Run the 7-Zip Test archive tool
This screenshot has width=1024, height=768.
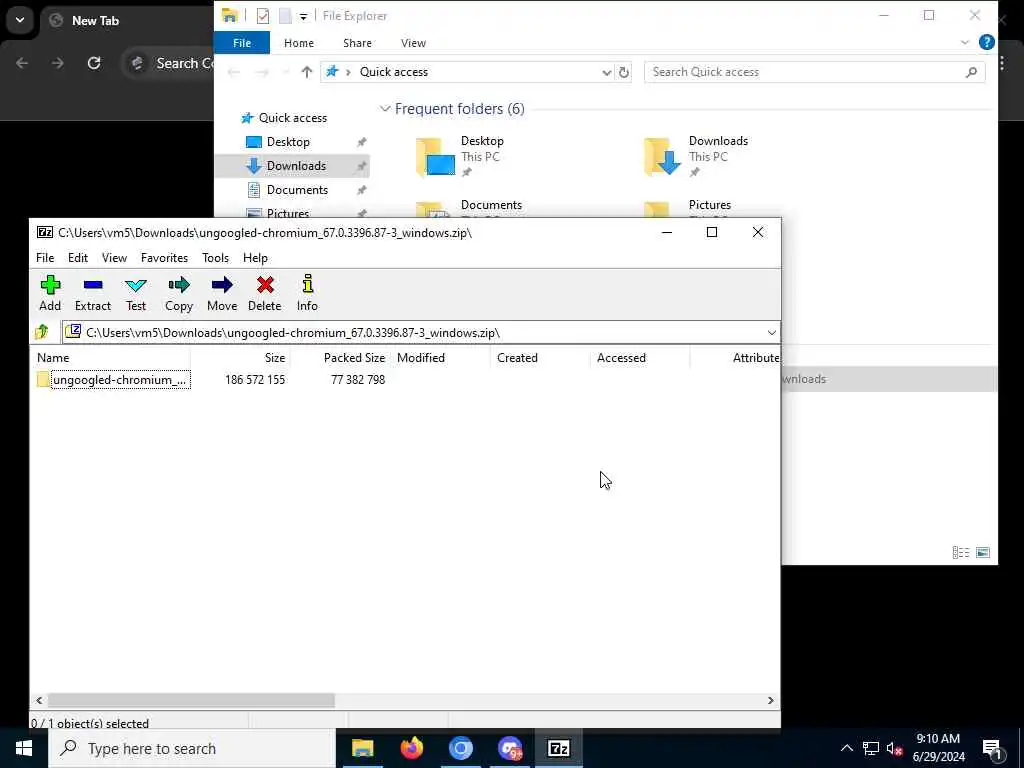pos(136,293)
